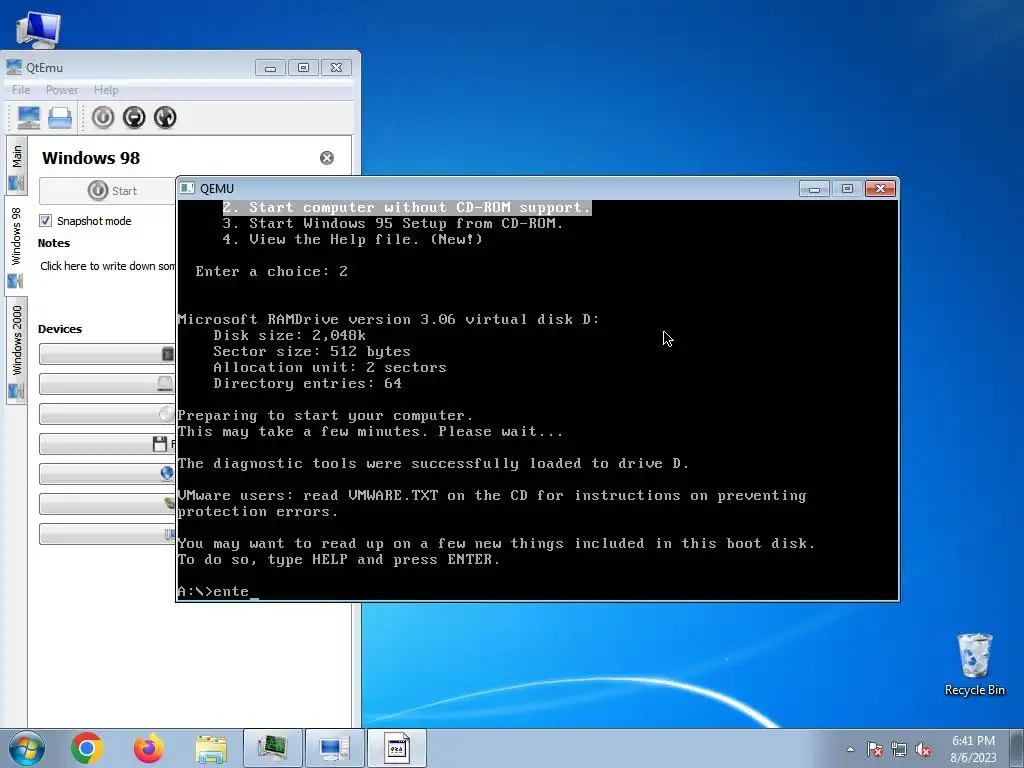Expand the sixth device section under Devices
Screen dimensions: 1024x768
107,504
